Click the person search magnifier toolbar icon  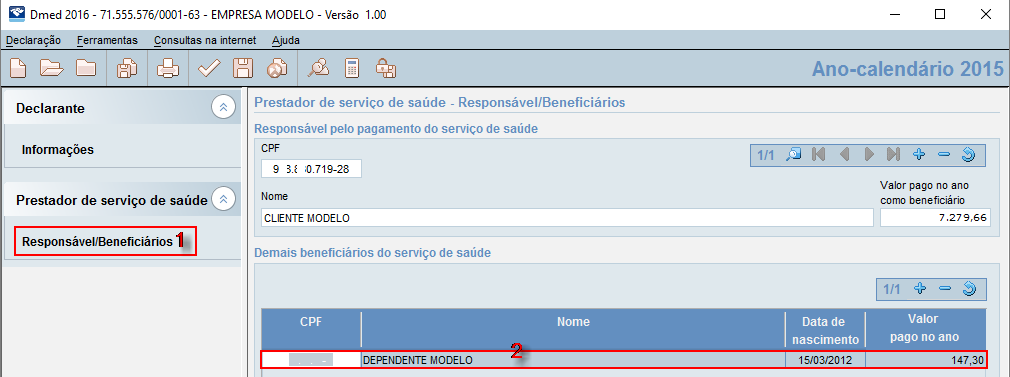tap(318, 68)
